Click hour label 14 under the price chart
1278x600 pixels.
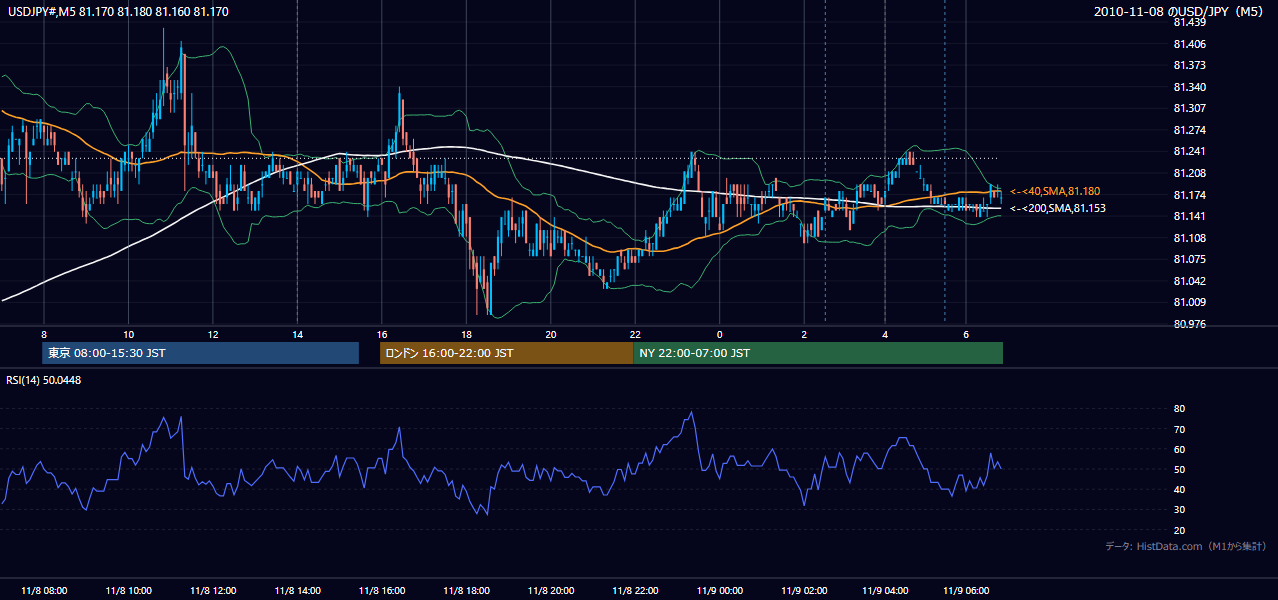pyautogui.click(x=297, y=333)
